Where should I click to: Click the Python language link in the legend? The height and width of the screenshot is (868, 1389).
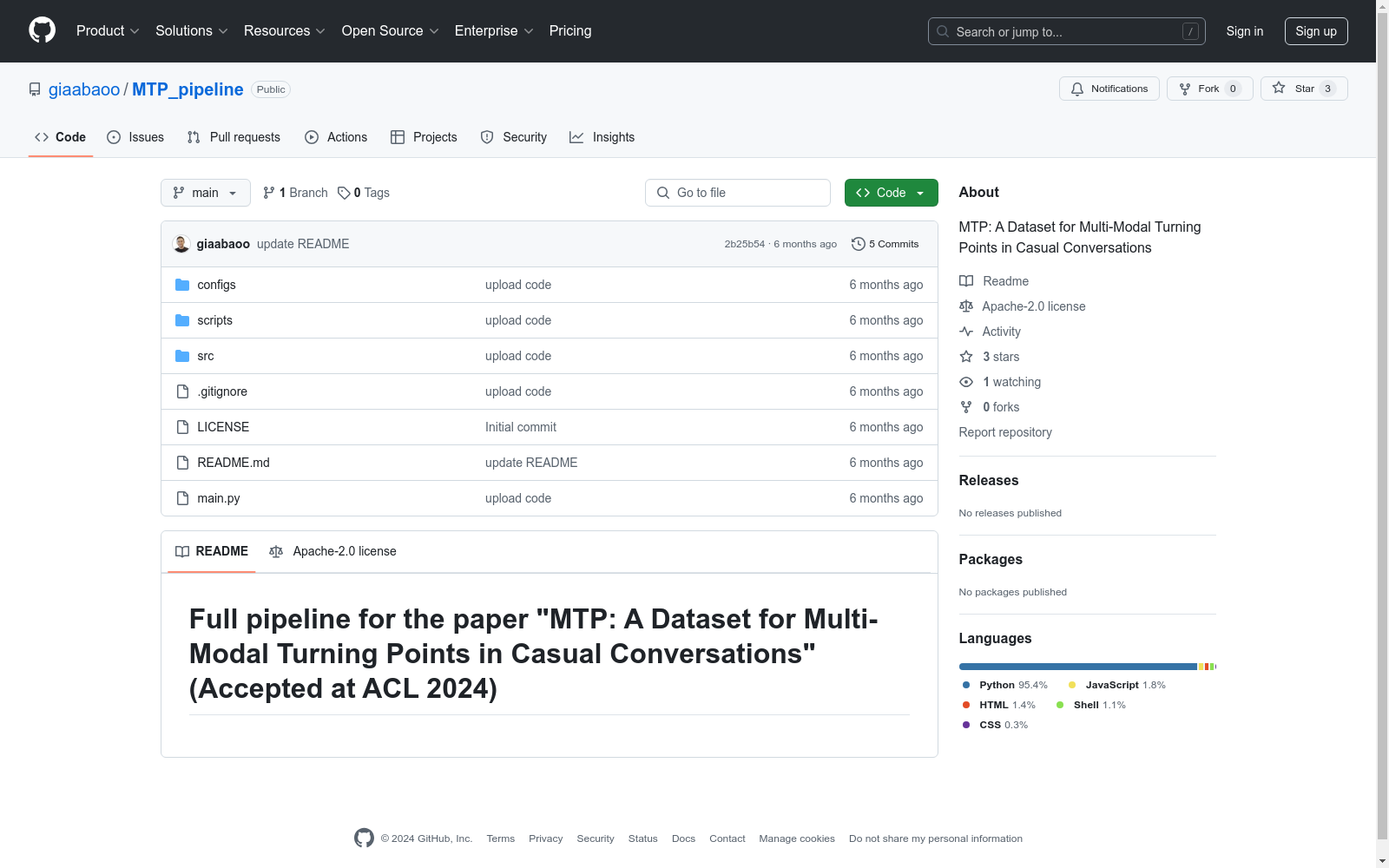1005,685
